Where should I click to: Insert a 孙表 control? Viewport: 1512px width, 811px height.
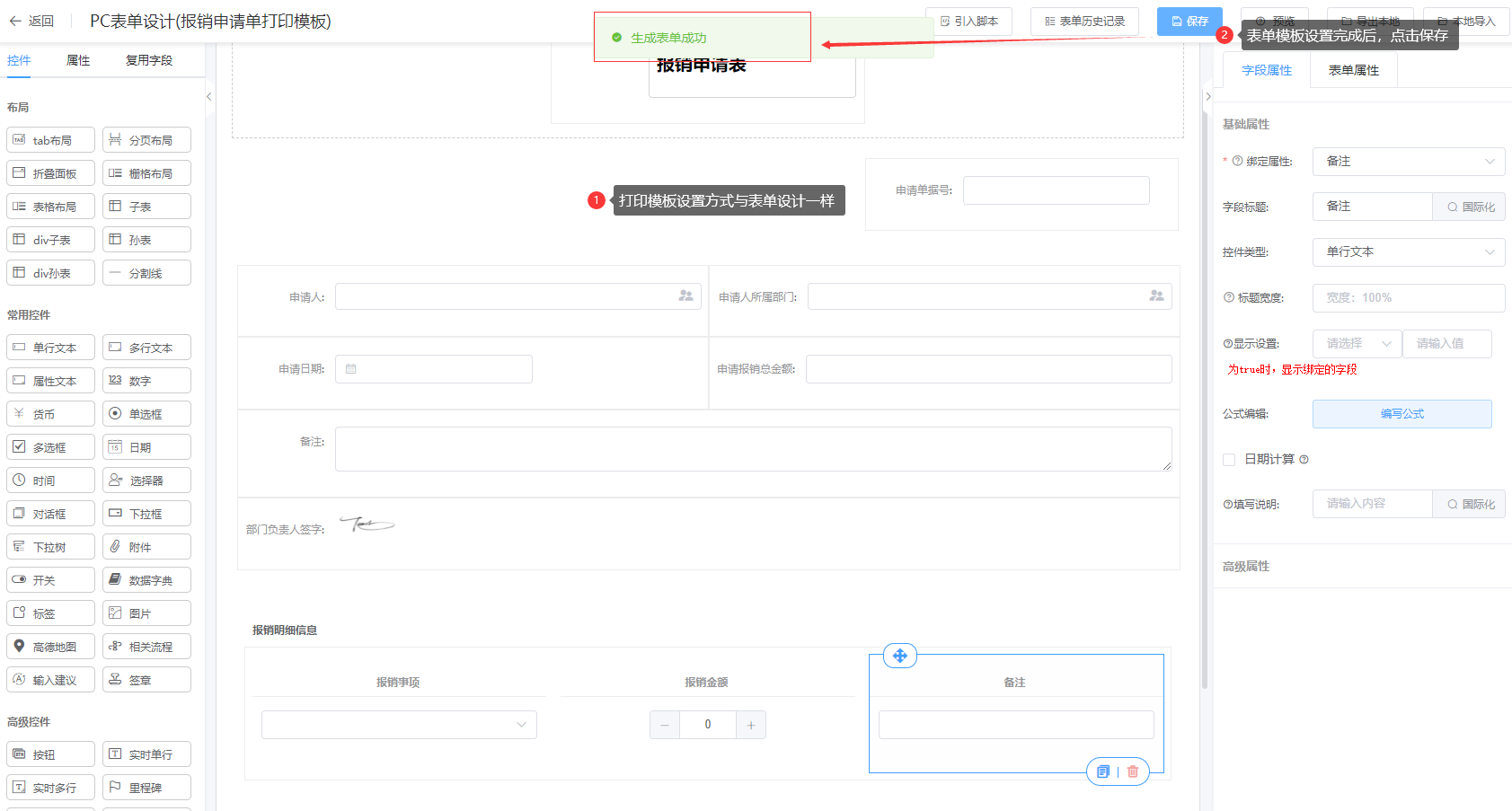(x=146, y=240)
